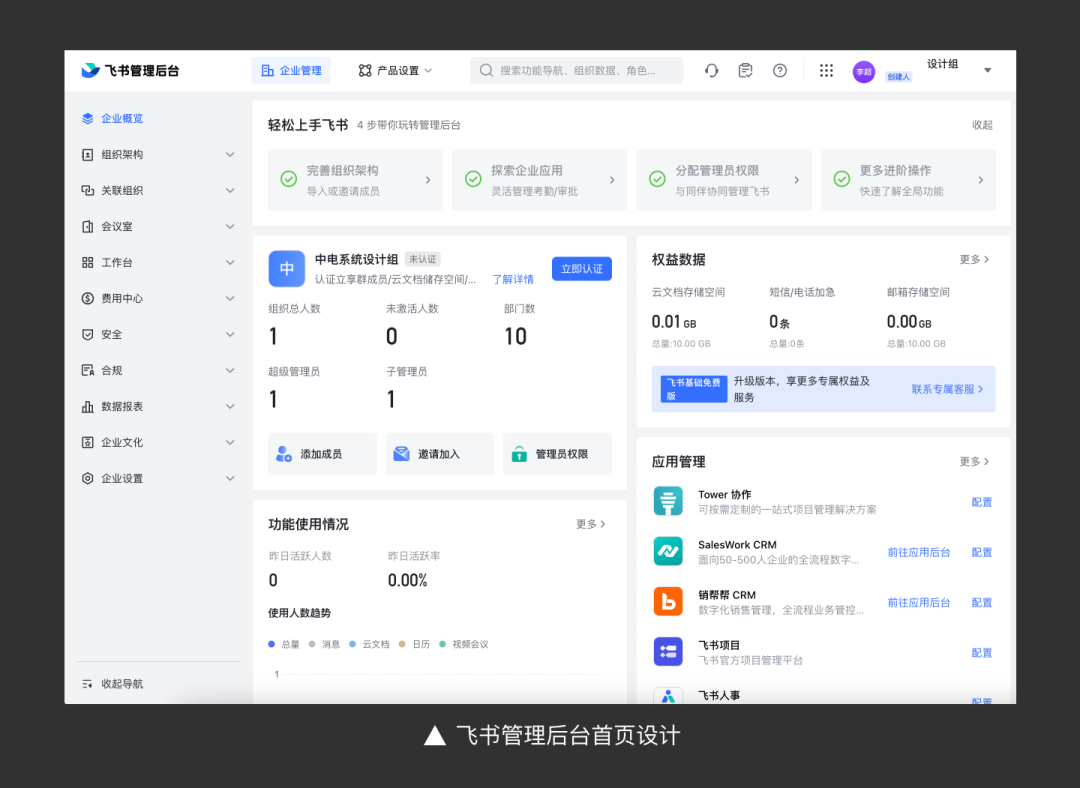Click the 添加成员 button
1080x788 pixels.
[321, 454]
